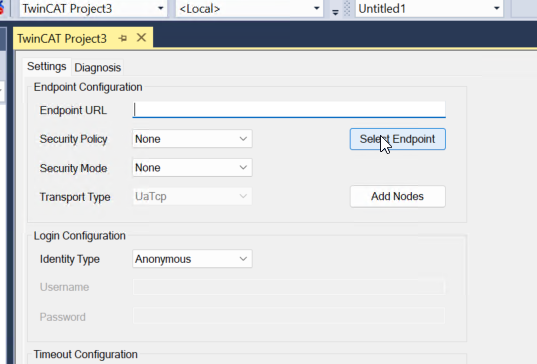The width and height of the screenshot is (537, 364).
Task: Select the Settings tab
Action: 47,66
